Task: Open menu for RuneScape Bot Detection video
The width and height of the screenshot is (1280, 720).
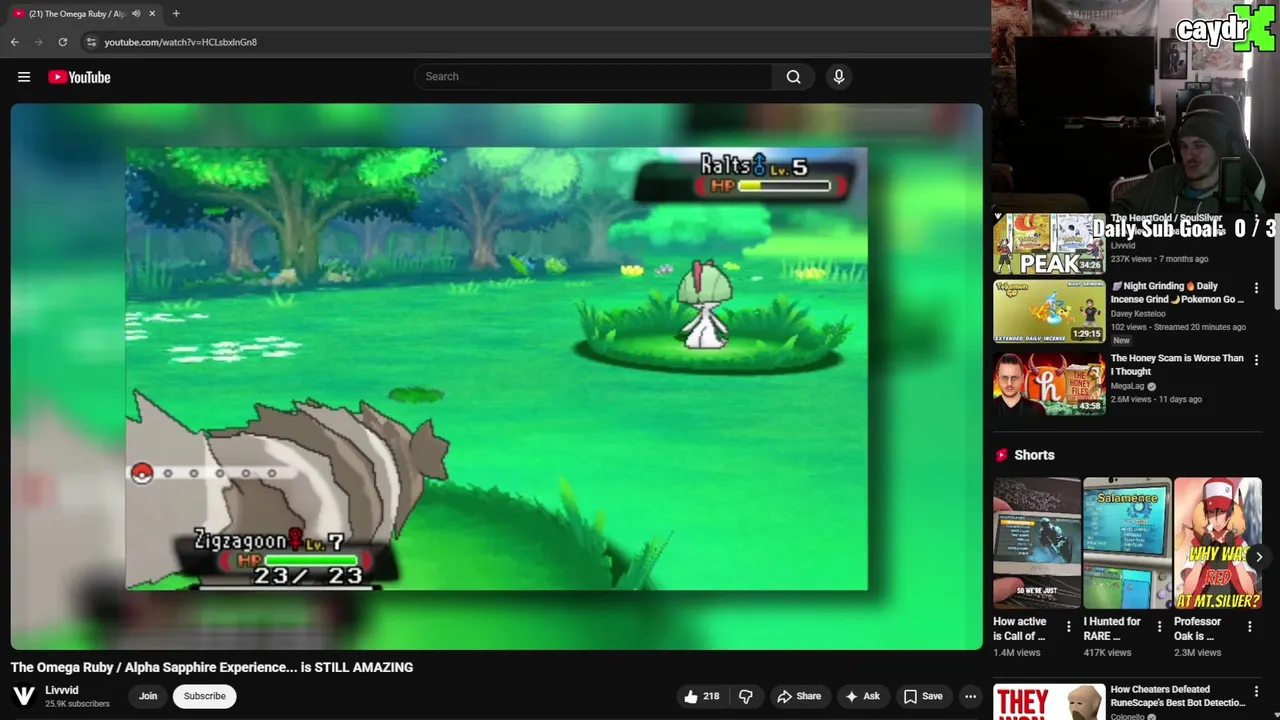Action: pyautogui.click(x=1256, y=692)
